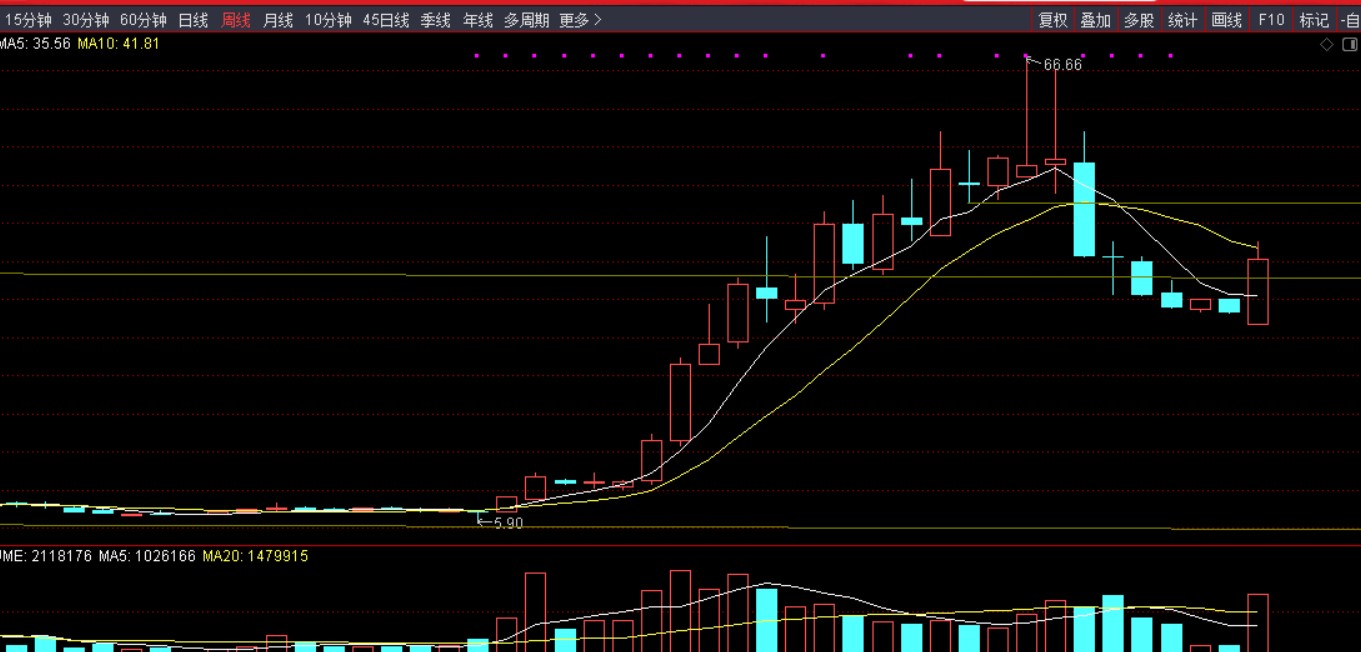This screenshot has width=1361, height=652.
Task: Click the 统计 statistics button
Action: pyautogui.click(x=1183, y=20)
